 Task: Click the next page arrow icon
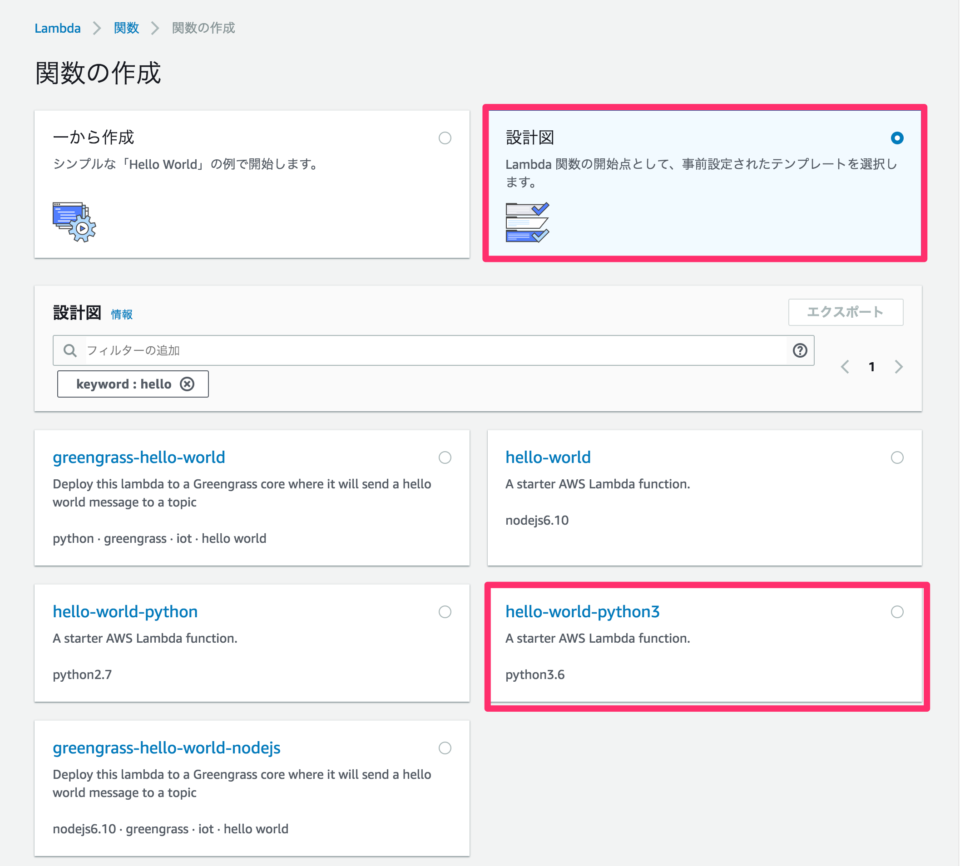[x=898, y=366]
